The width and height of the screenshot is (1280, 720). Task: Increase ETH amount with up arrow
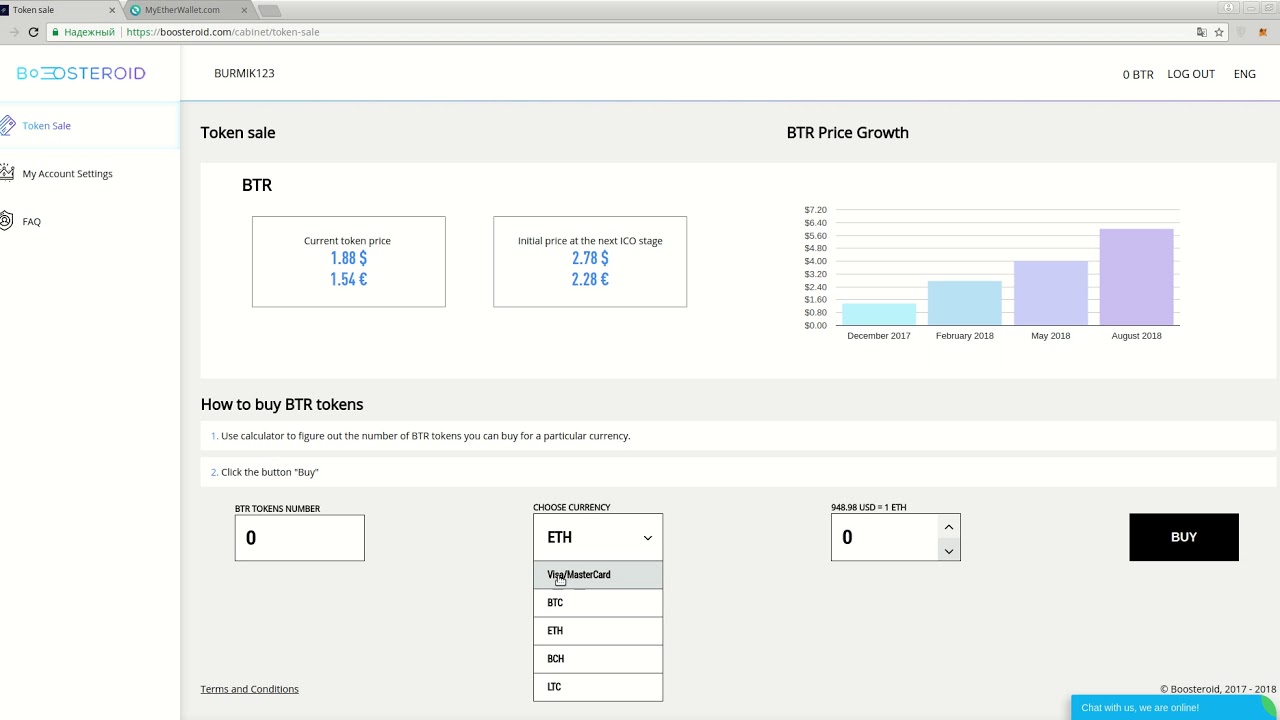pos(949,527)
